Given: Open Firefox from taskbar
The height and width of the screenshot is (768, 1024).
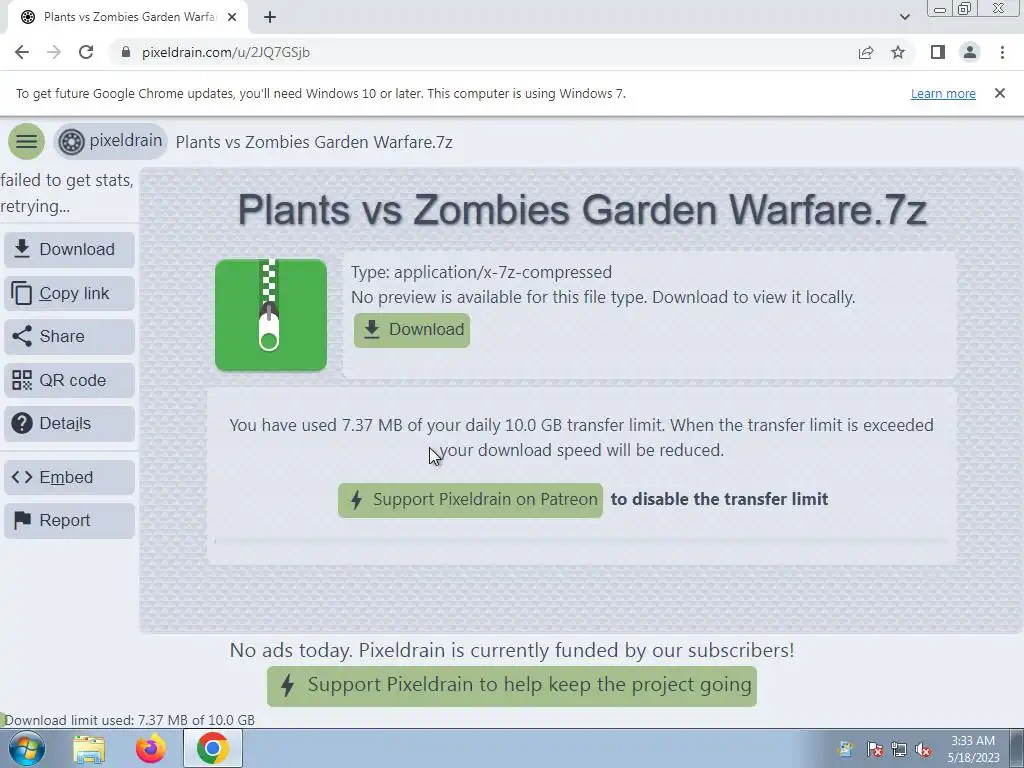Looking at the screenshot, I should coord(150,748).
